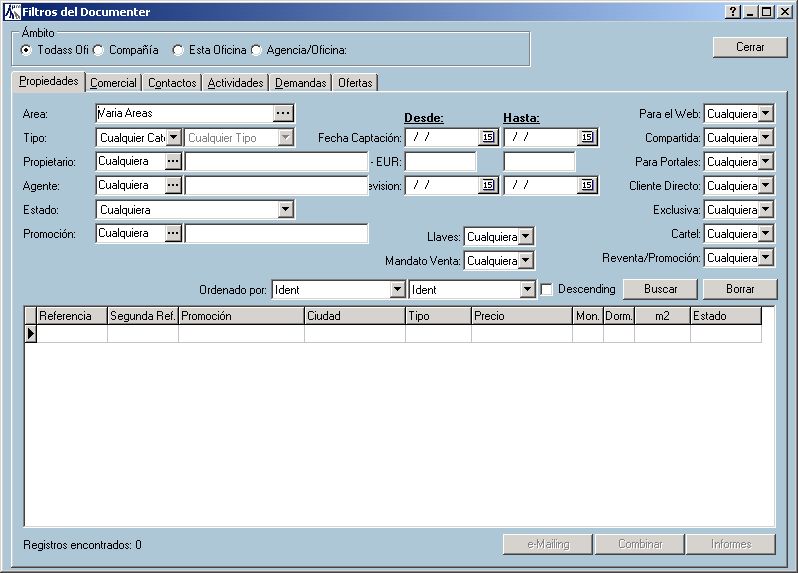The height and width of the screenshot is (573, 798).
Task: Click the Estado column header in grid
Action: 726,316
